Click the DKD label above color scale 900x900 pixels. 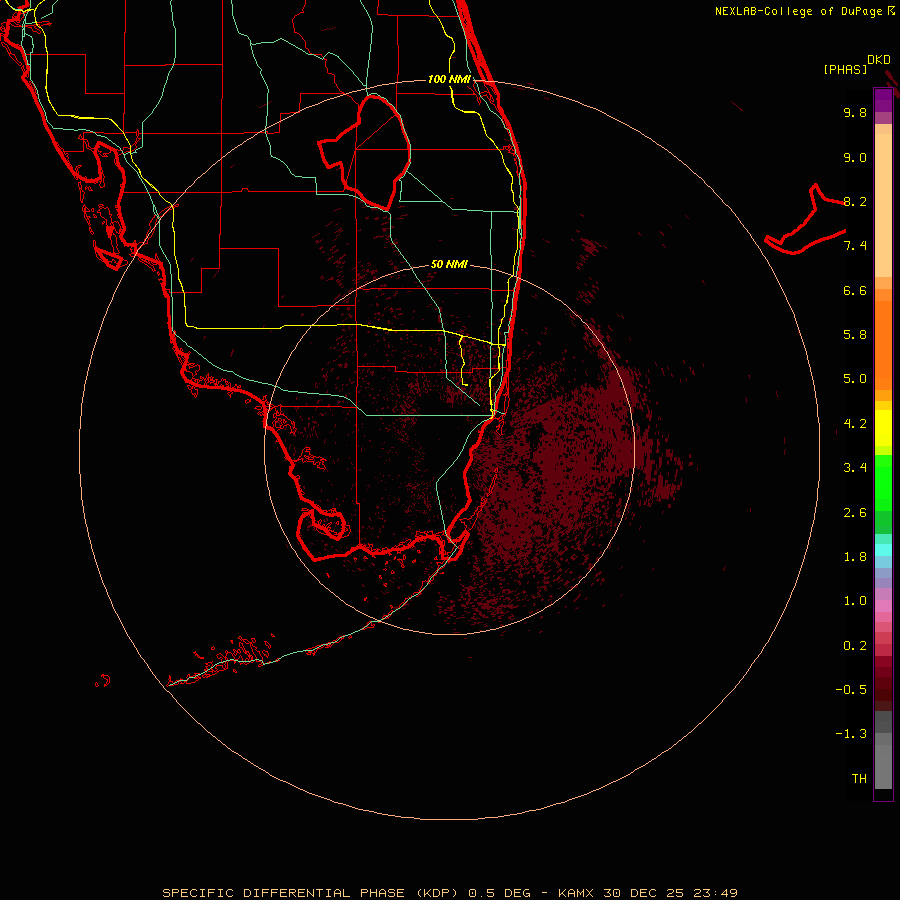pos(879,60)
